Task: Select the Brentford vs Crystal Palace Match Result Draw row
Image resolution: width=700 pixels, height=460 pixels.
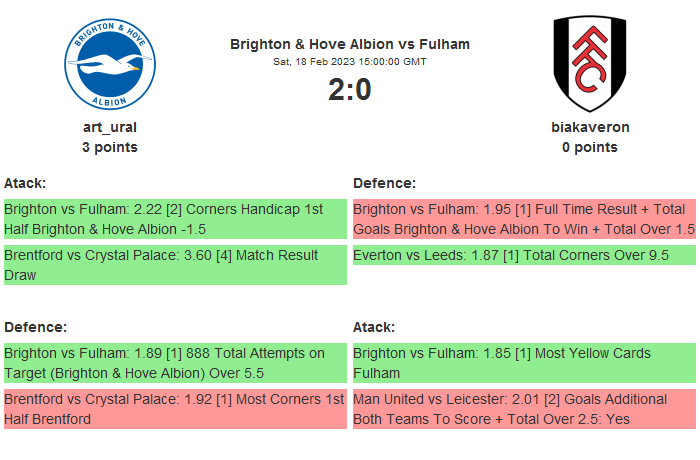Action: tap(175, 265)
